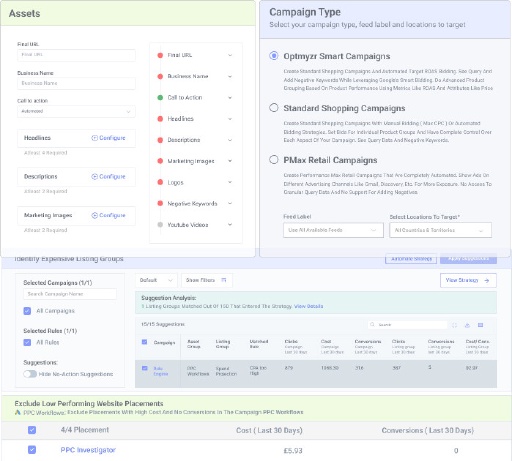The image size is (512, 461).
Task: Expand the Negative Keywords checklist item
Action: coord(230,203)
